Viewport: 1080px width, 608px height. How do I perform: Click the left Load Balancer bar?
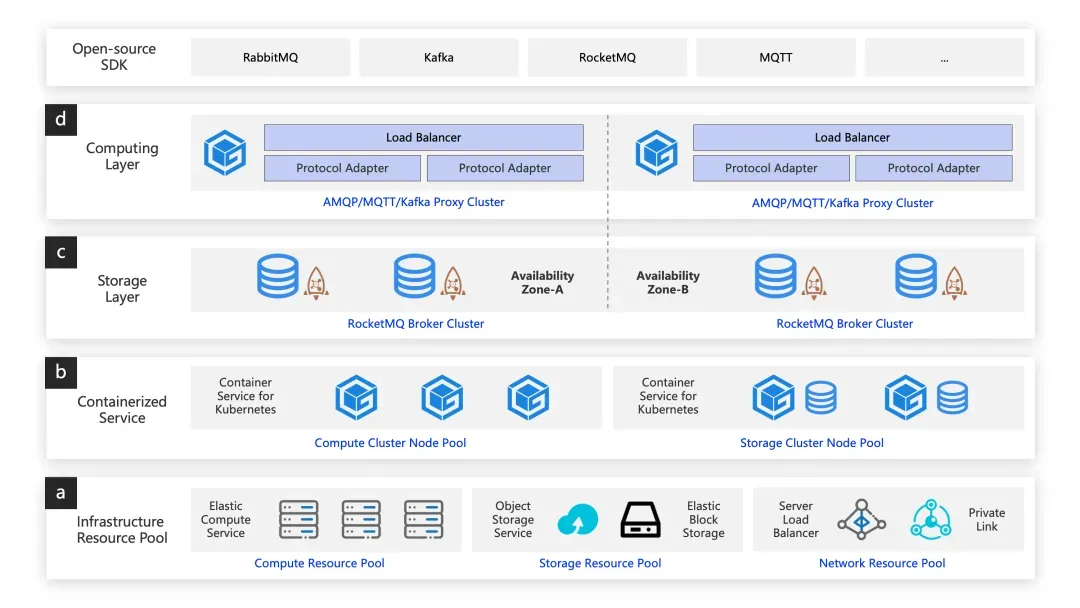tap(424, 138)
